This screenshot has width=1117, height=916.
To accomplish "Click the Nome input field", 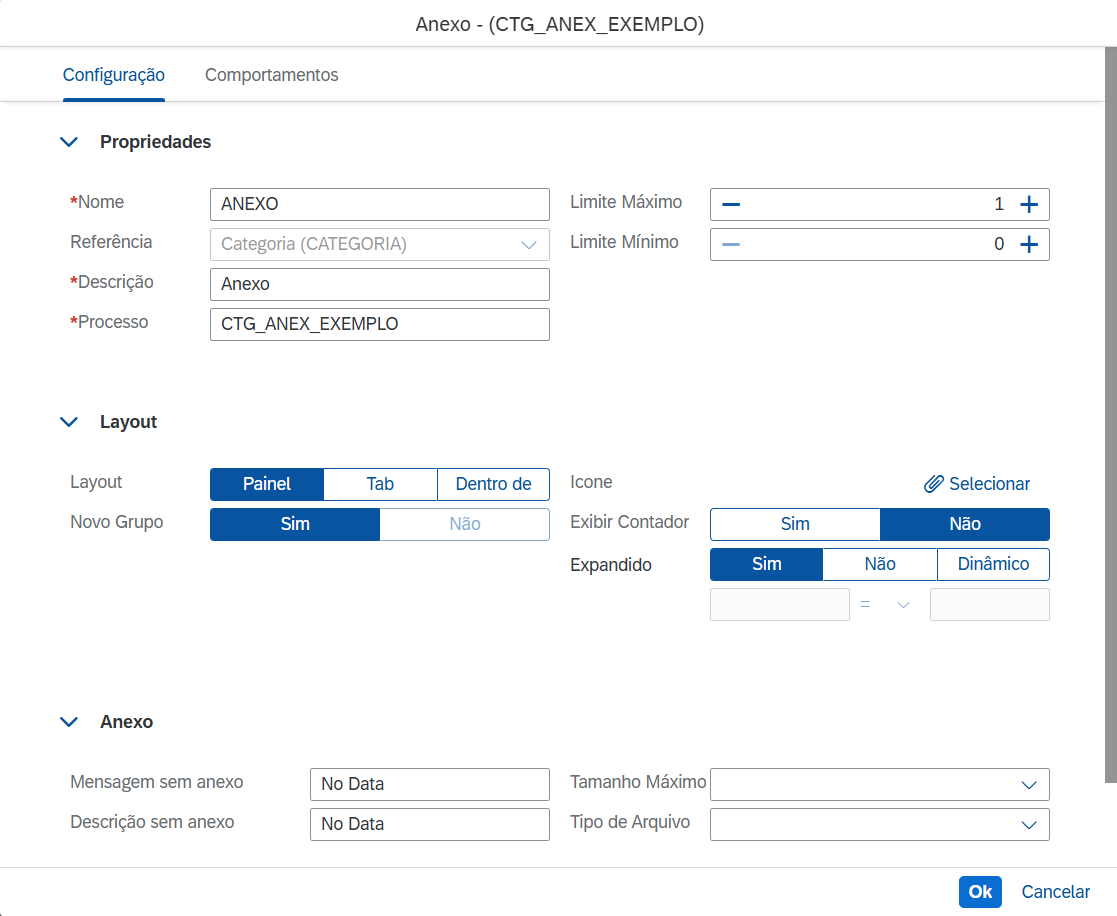I will [380, 204].
